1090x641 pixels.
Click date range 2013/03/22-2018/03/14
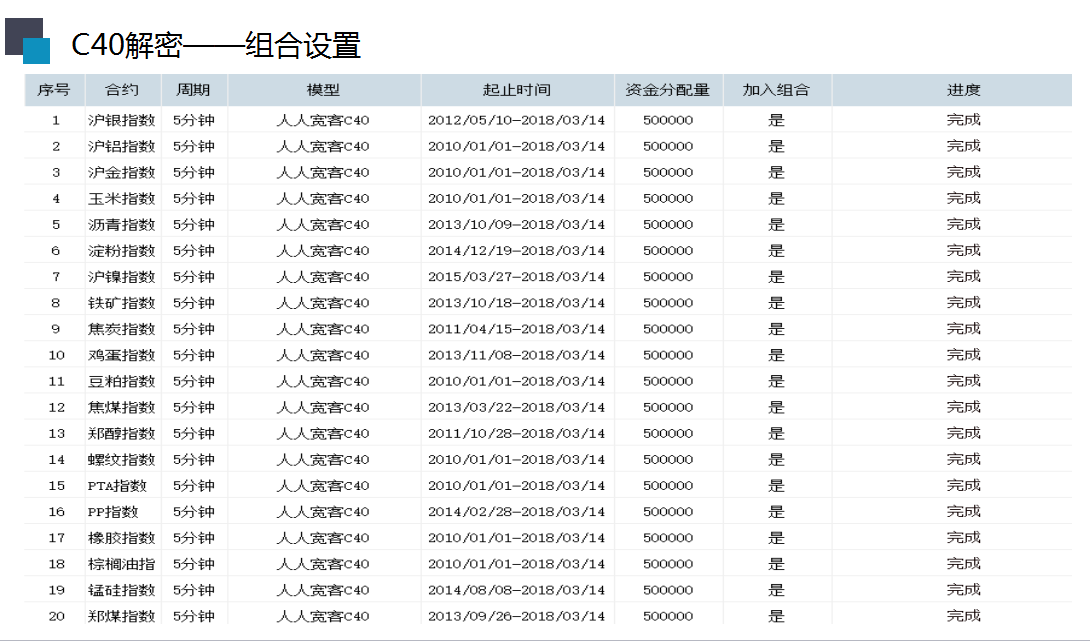(x=516, y=407)
